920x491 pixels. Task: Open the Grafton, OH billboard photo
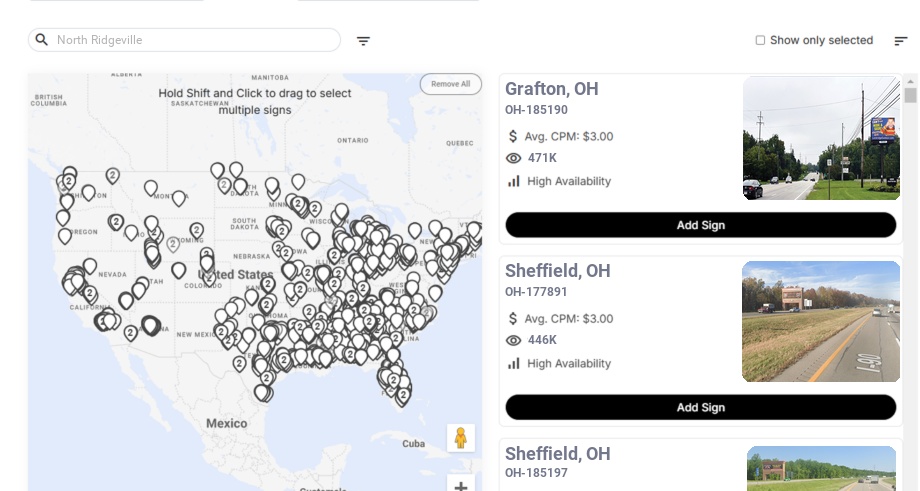pyautogui.click(x=821, y=138)
